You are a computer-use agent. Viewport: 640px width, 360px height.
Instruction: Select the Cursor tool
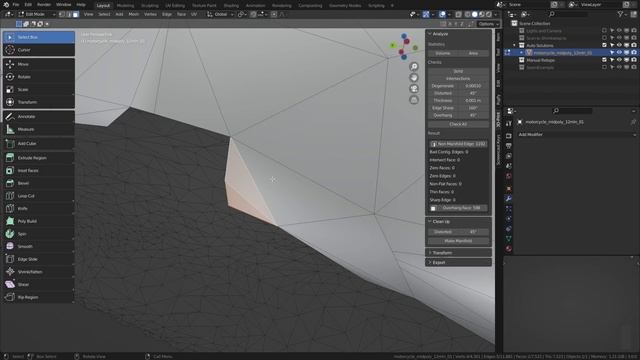[39, 50]
